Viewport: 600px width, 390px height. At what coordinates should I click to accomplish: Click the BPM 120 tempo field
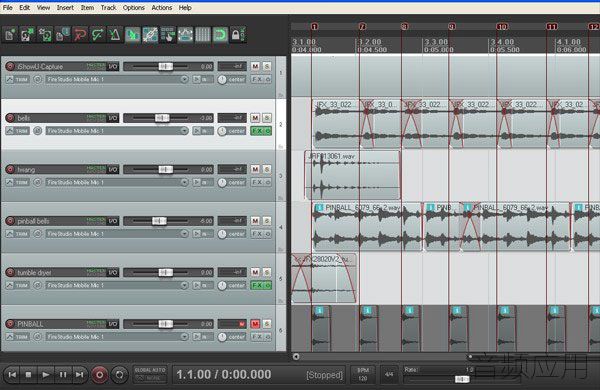coord(362,374)
